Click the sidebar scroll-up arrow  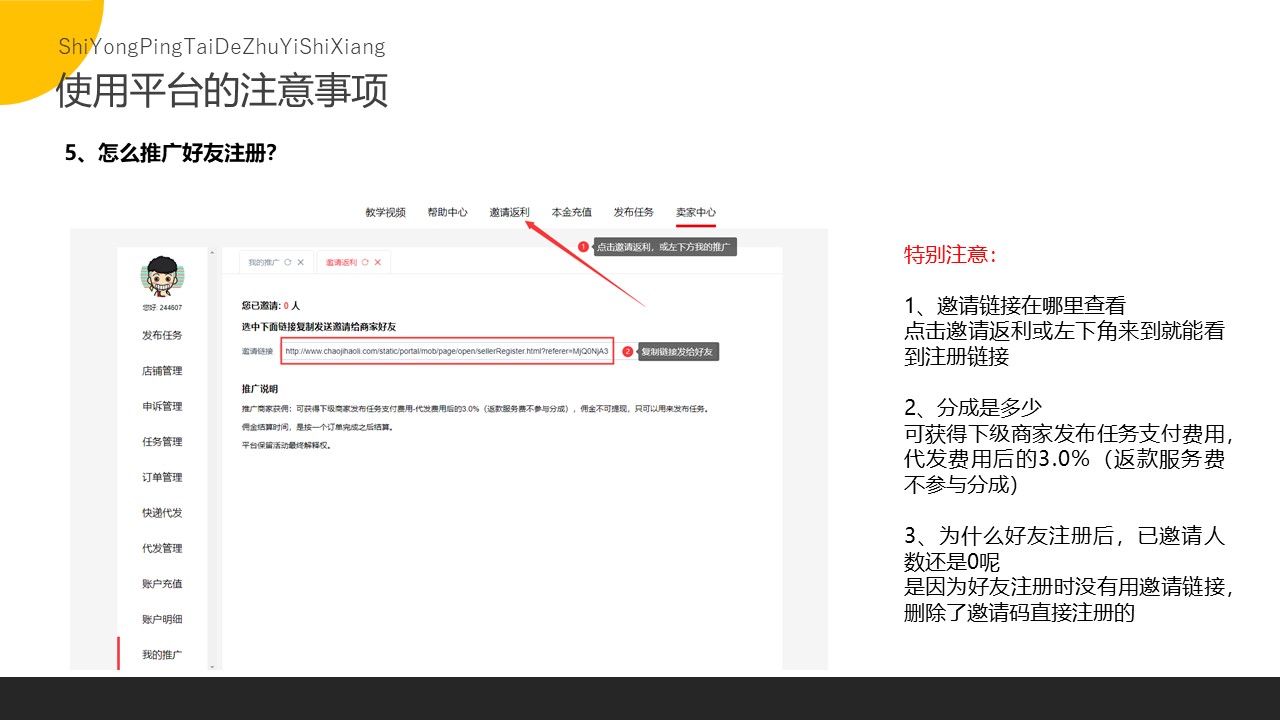(211, 253)
